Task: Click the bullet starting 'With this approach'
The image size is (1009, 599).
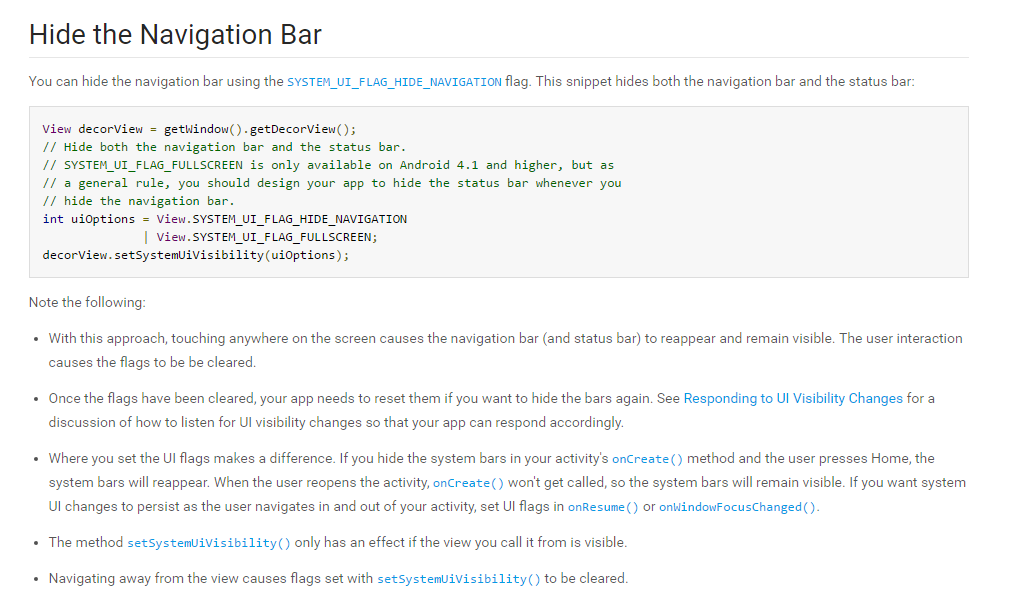Action: pyautogui.click(x=505, y=339)
